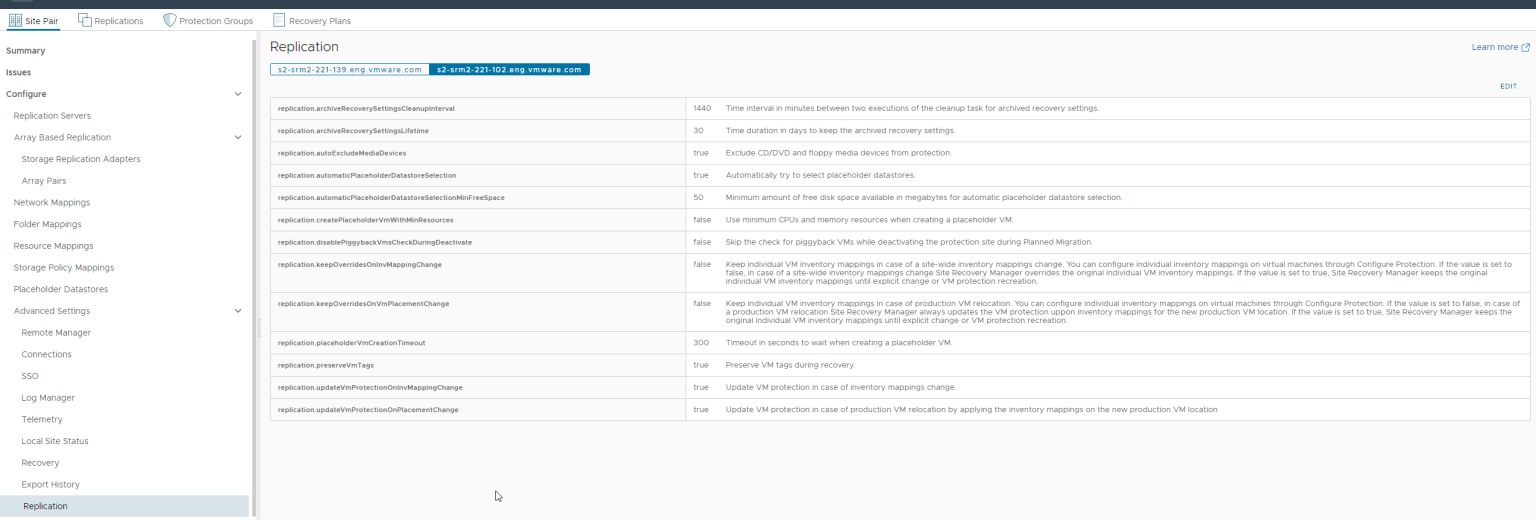Click the Recovery Plans document icon

click(x=279, y=20)
